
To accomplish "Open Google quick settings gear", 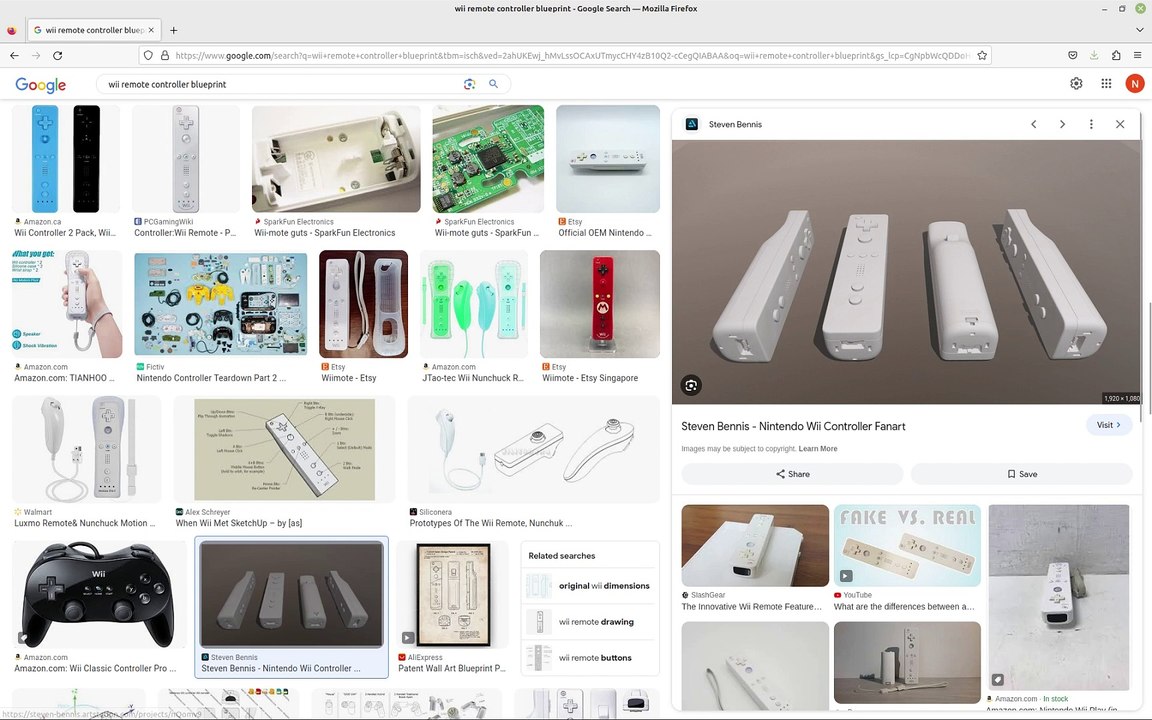I will tap(1076, 84).
